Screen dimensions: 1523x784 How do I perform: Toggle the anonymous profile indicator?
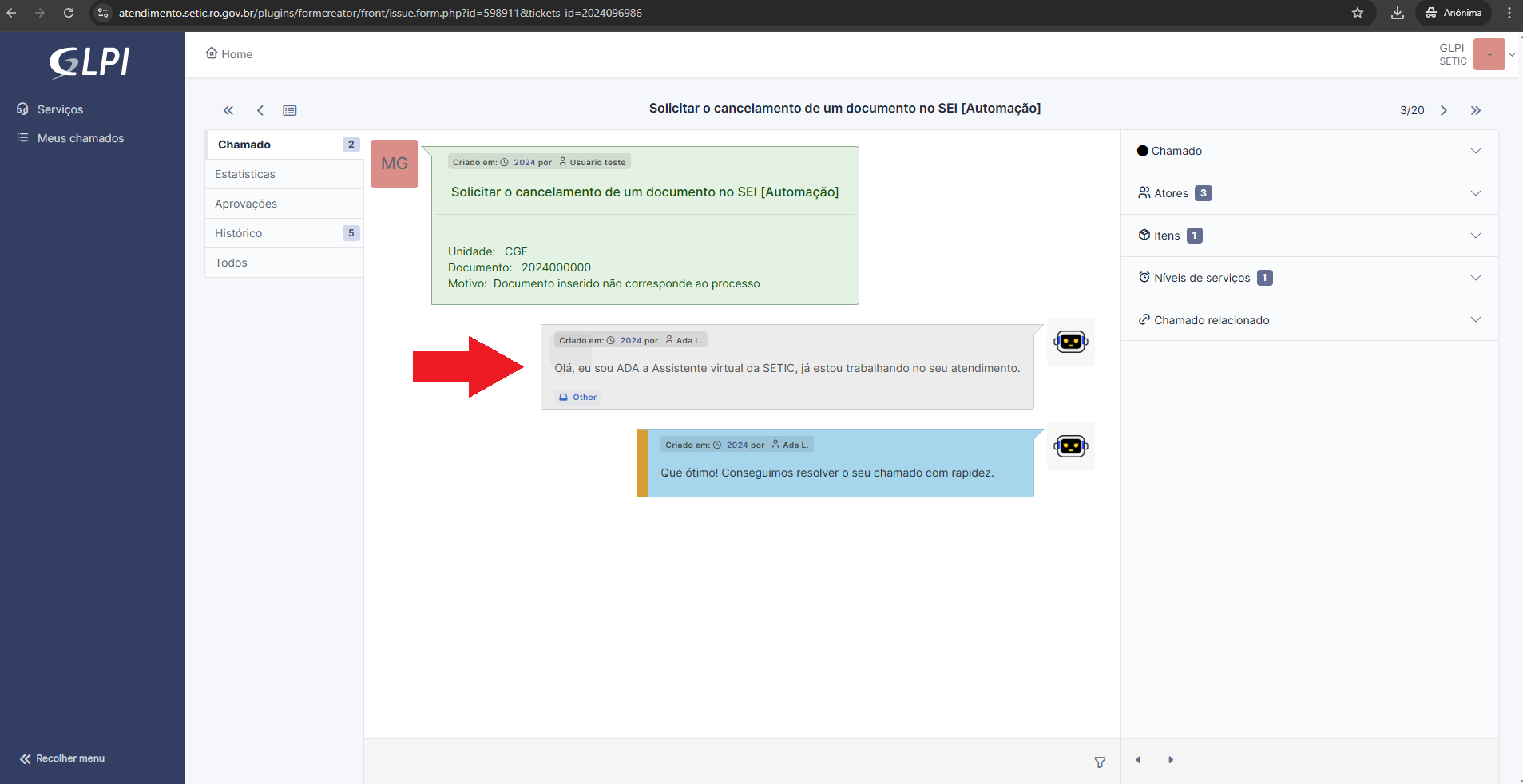[x=1452, y=13]
